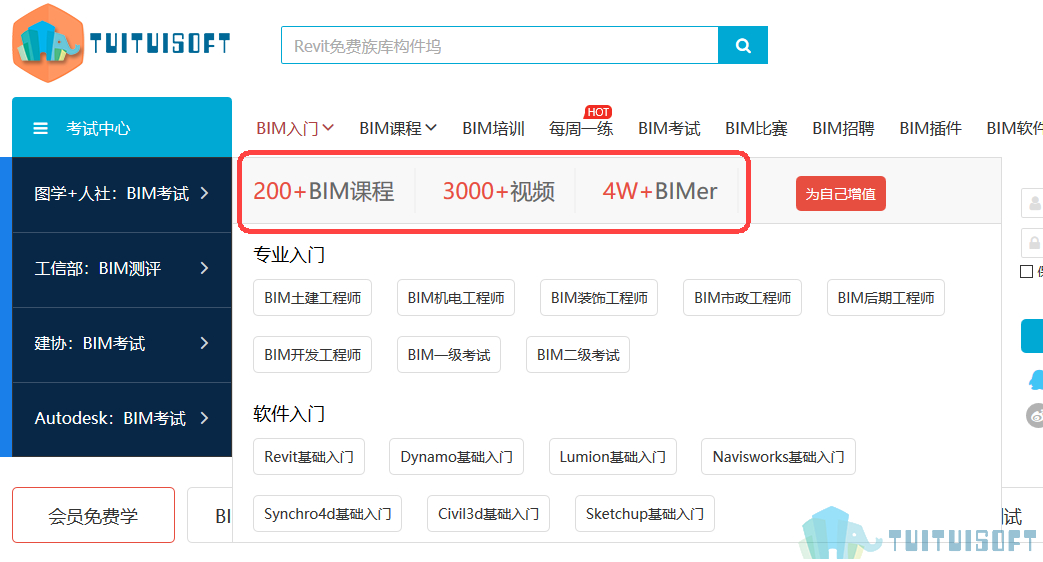The width and height of the screenshot is (1043, 562).
Task: Expand 工信部：BIM测评 sidebar item
Action: point(122,269)
